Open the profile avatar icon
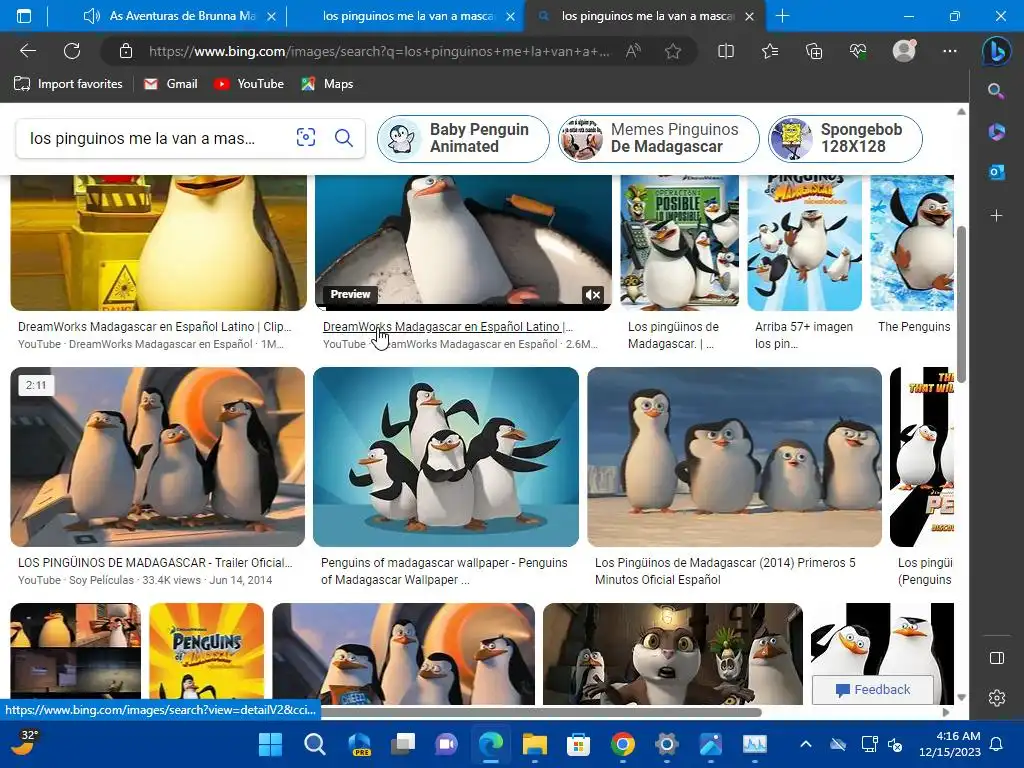 [x=904, y=50]
